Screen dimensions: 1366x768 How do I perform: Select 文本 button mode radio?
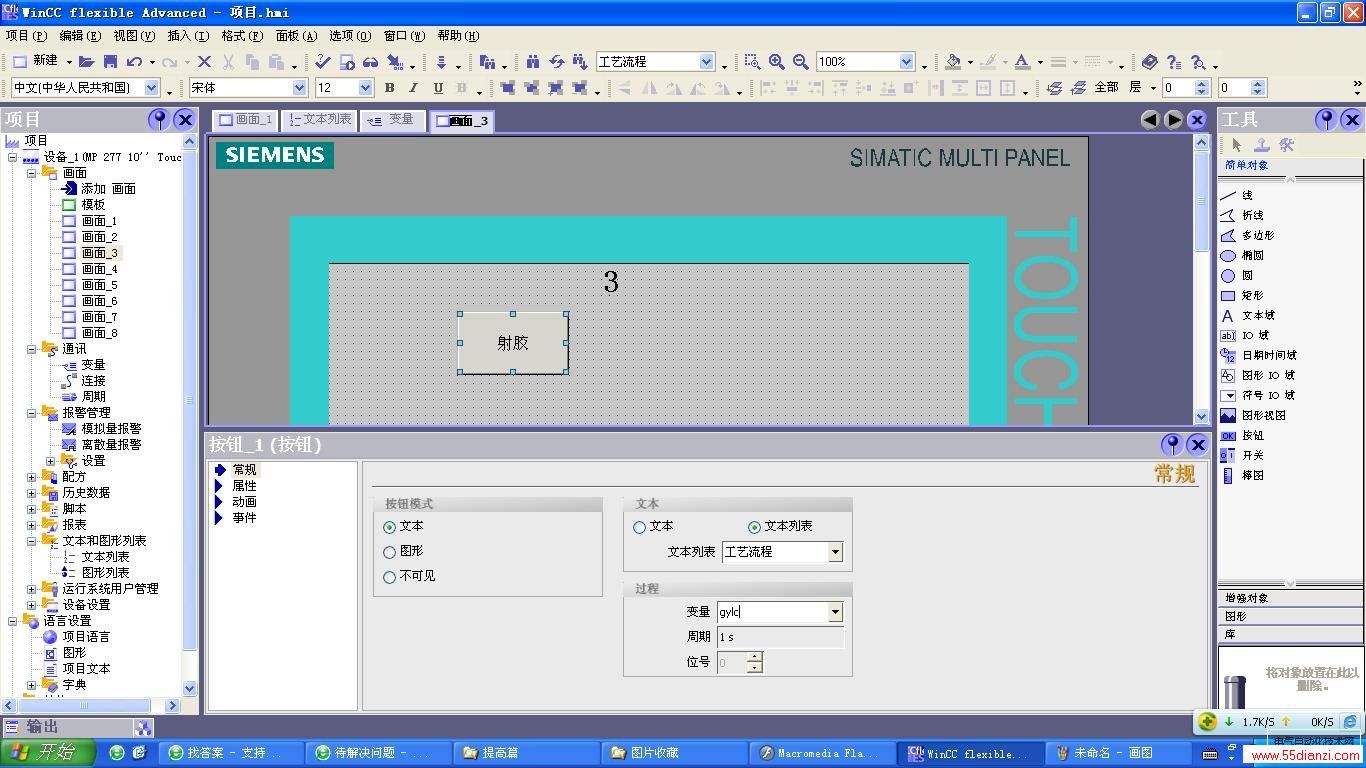(x=390, y=527)
